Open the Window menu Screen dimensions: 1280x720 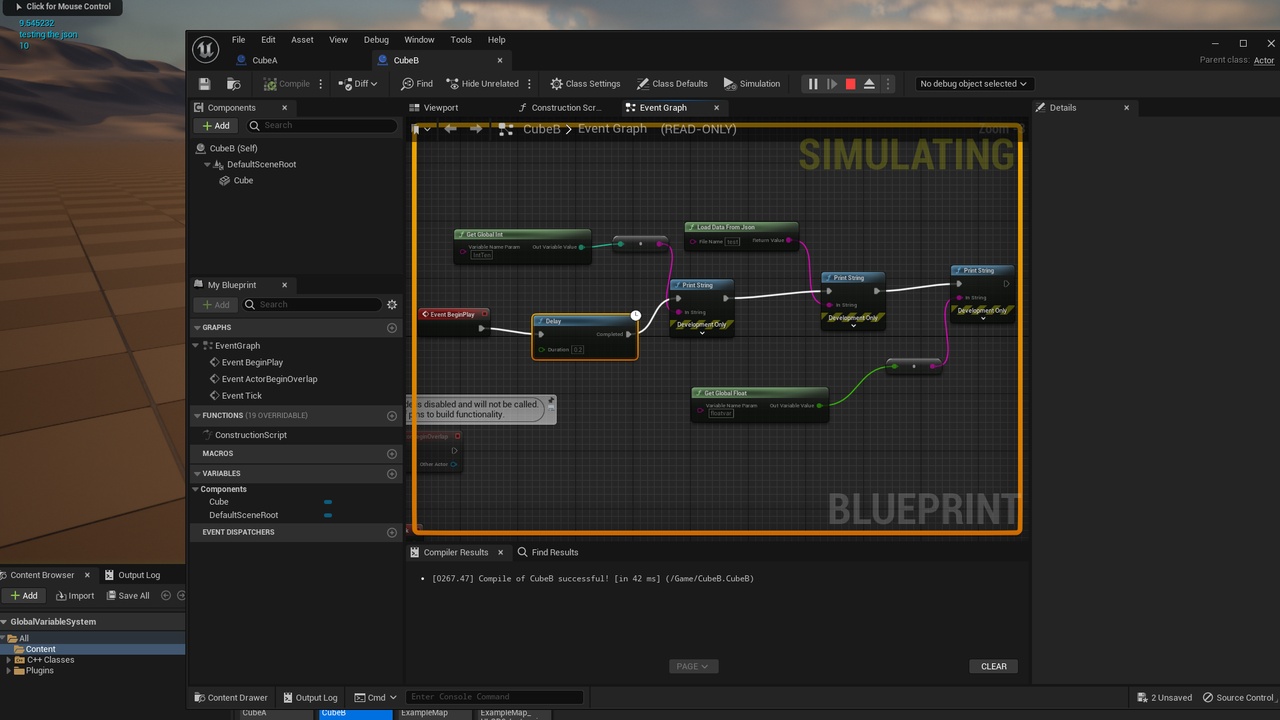point(419,40)
